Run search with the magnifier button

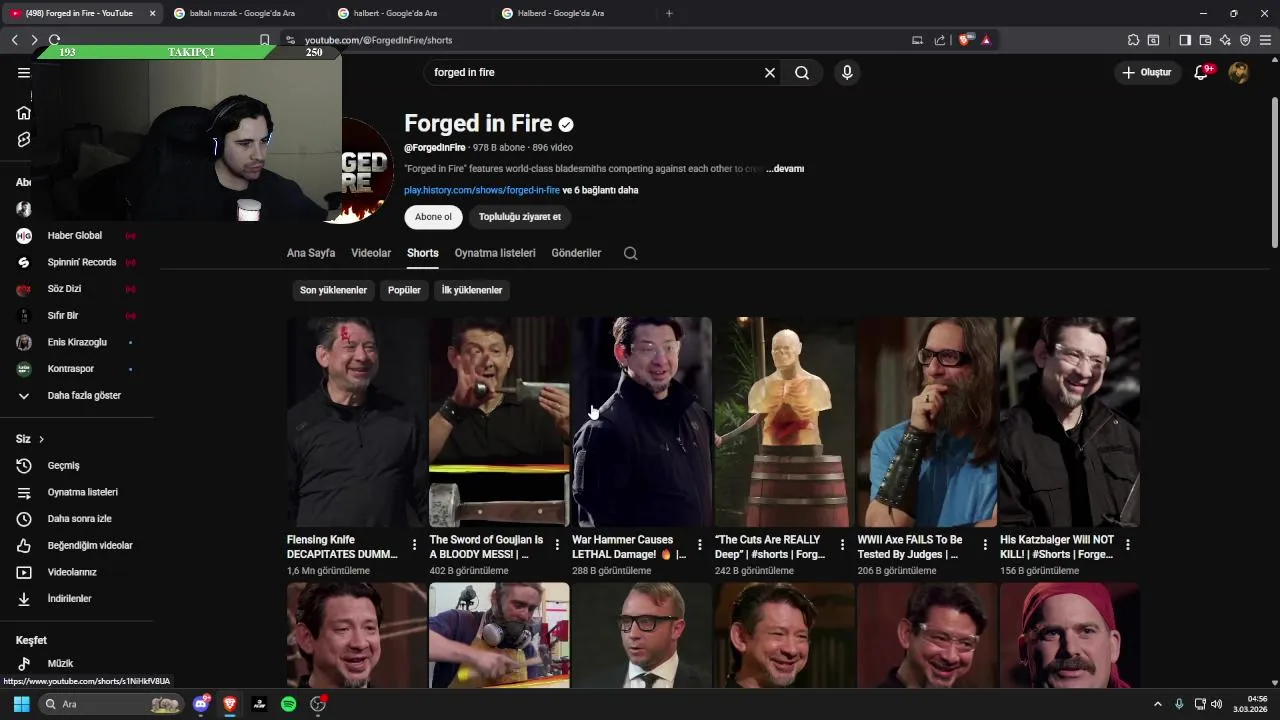[802, 72]
